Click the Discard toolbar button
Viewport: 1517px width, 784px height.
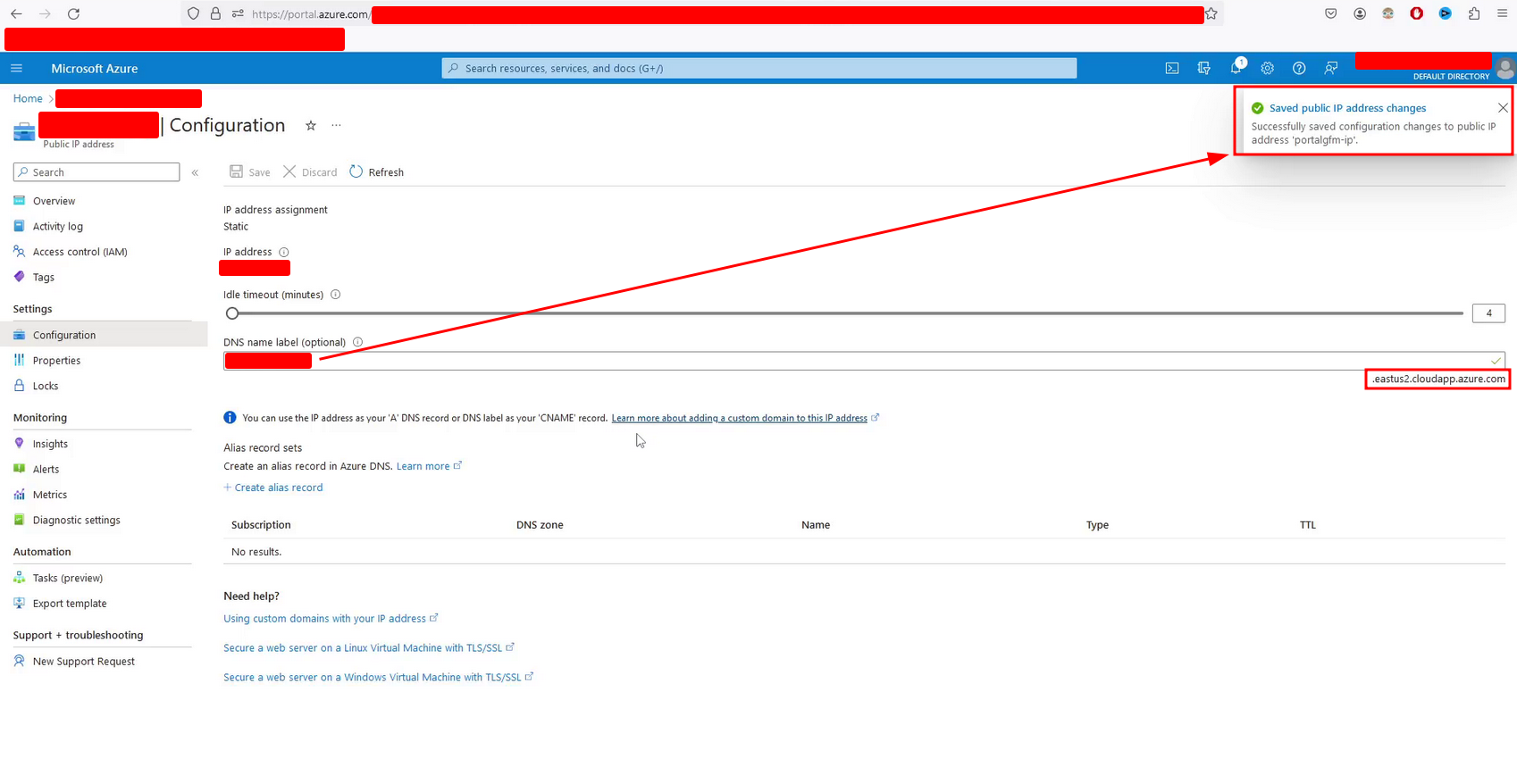pyautogui.click(x=310, y=172)
